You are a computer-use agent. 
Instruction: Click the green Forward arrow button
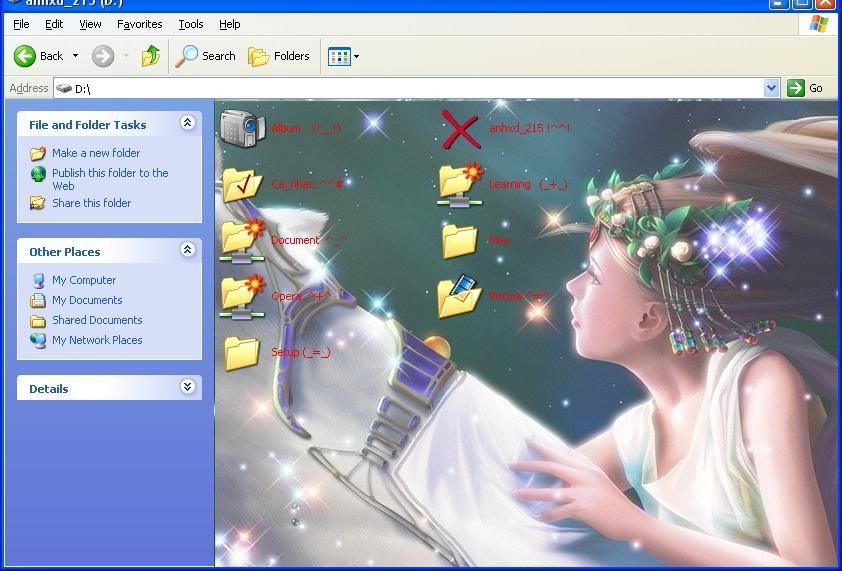tap(103, 56)
